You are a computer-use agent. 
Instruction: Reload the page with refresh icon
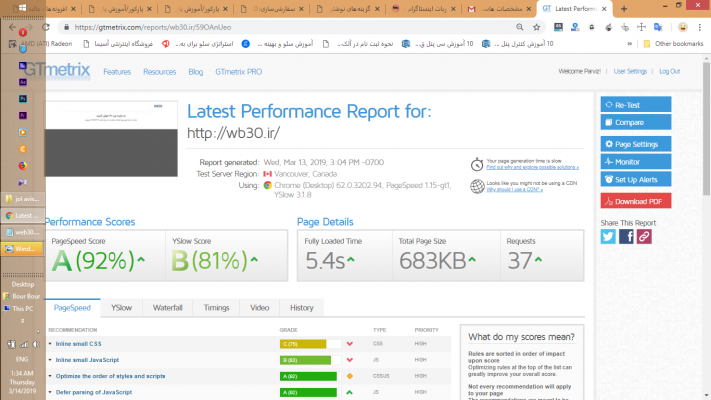46,27
